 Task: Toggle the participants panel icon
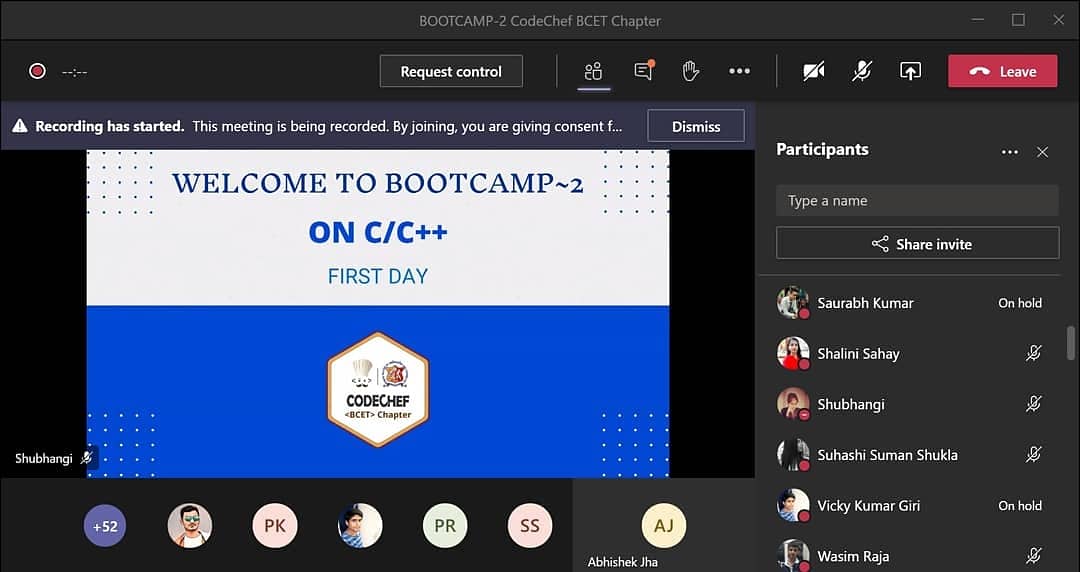click(593, 72)
